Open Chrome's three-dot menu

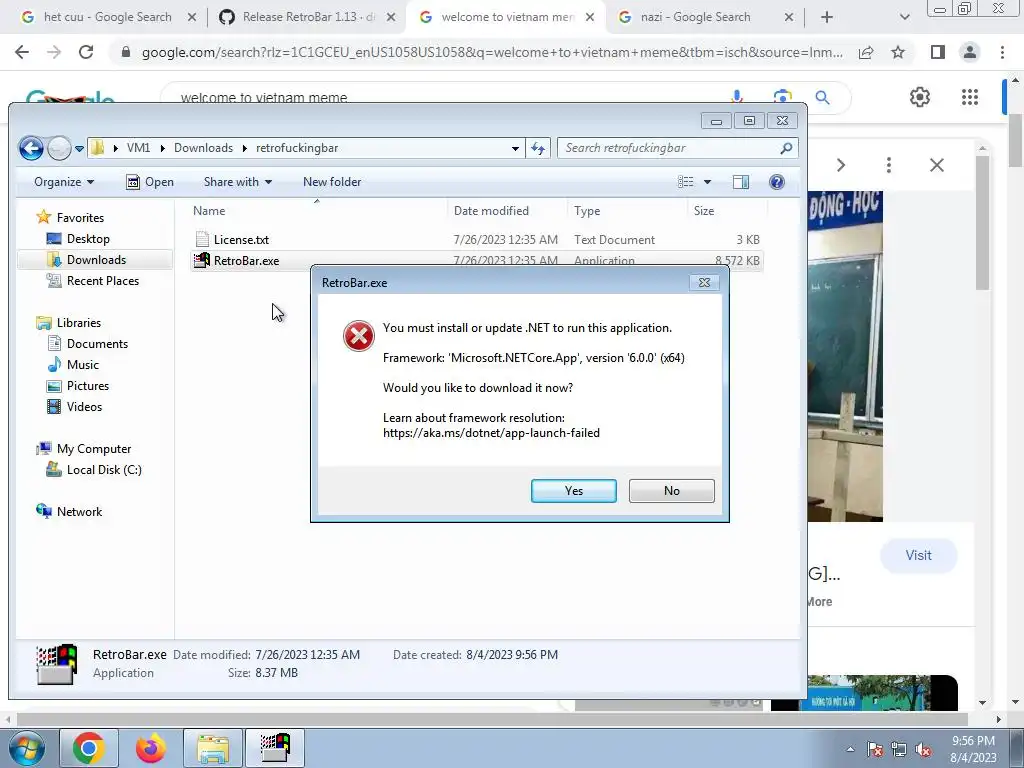tap(1002, 52)
